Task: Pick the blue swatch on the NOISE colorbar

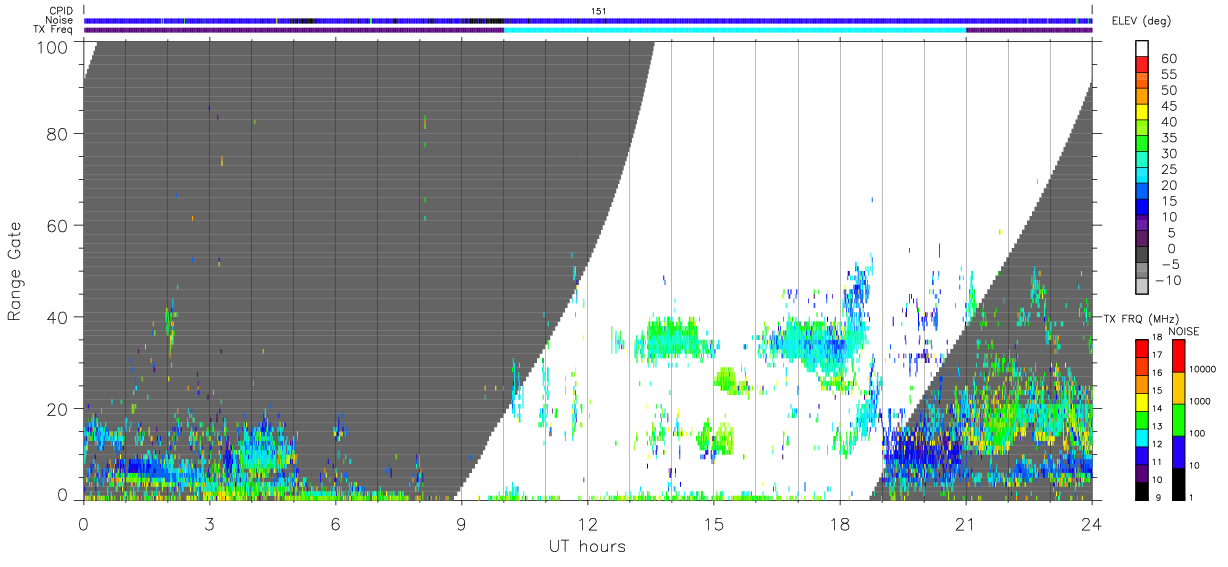Action: tap(1178, 452)
